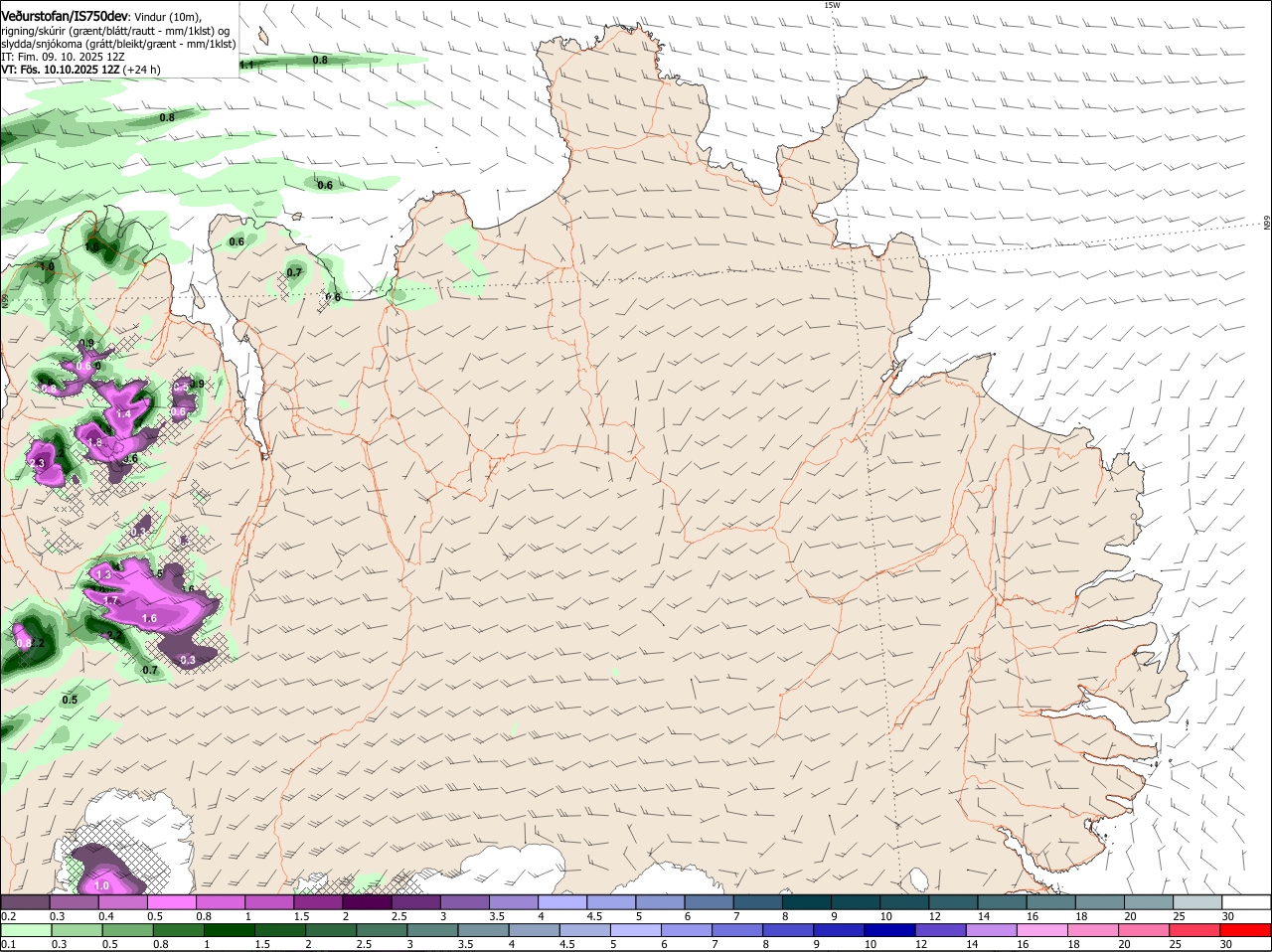Select the dark teal 8–9 snow legend swatch
The width and height of the screenshot is (1272, 952).
806,901
